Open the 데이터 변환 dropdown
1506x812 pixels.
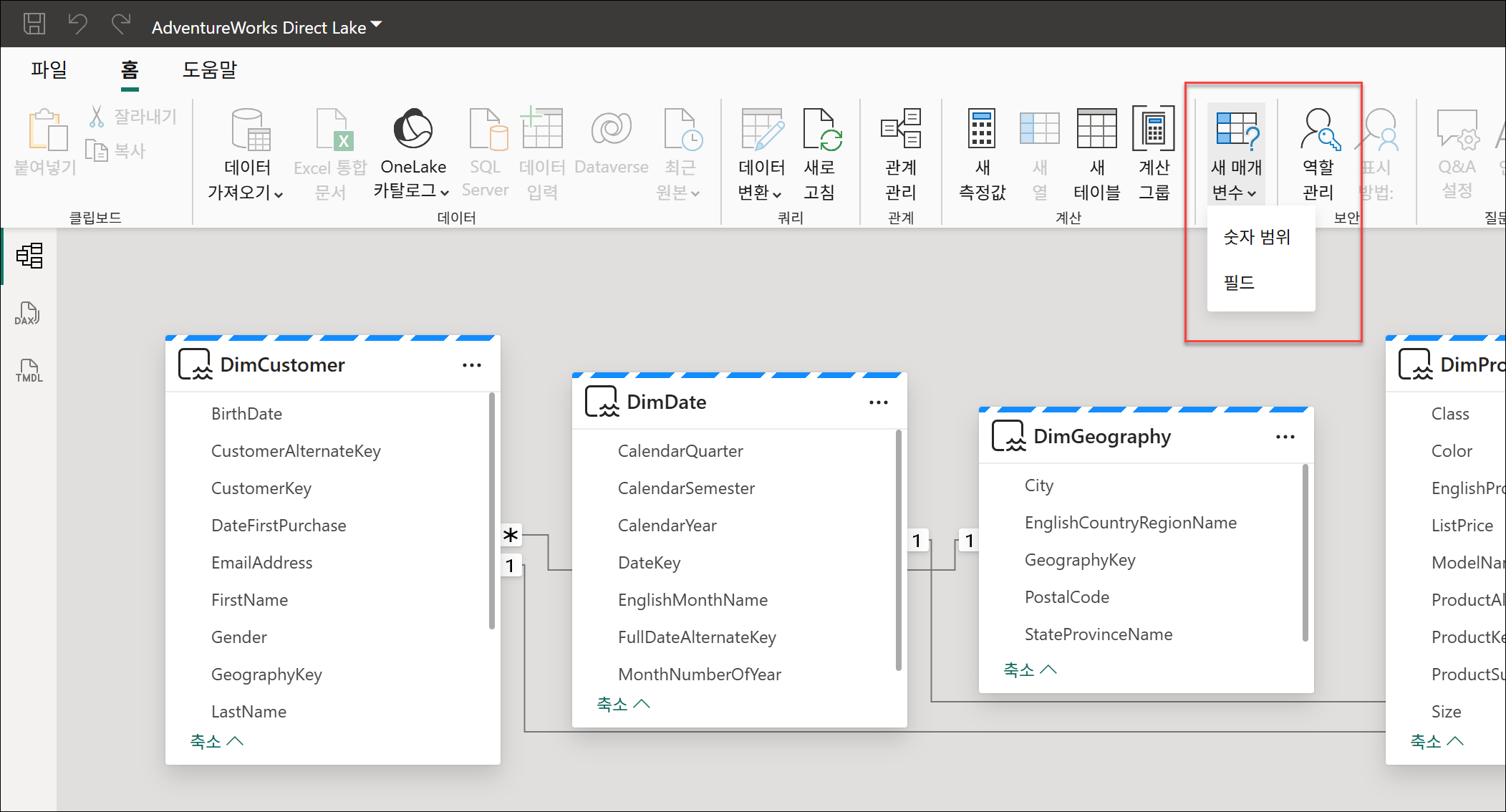(761, 154)
